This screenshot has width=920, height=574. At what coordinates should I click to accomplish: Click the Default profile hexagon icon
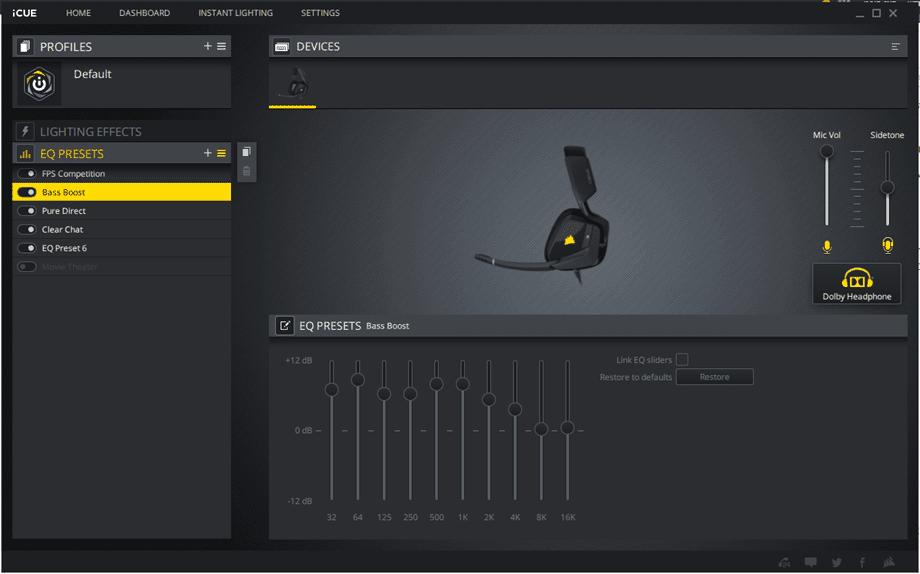tap(39, 84)
